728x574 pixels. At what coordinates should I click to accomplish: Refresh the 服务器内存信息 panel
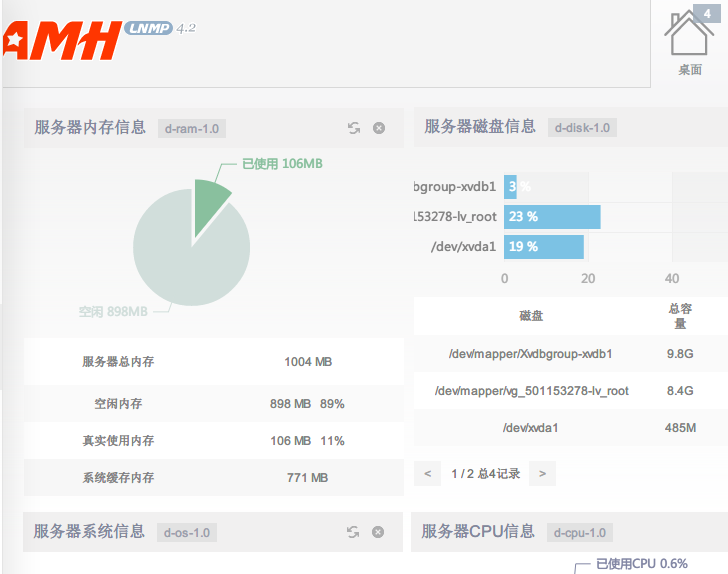(354, 128)
